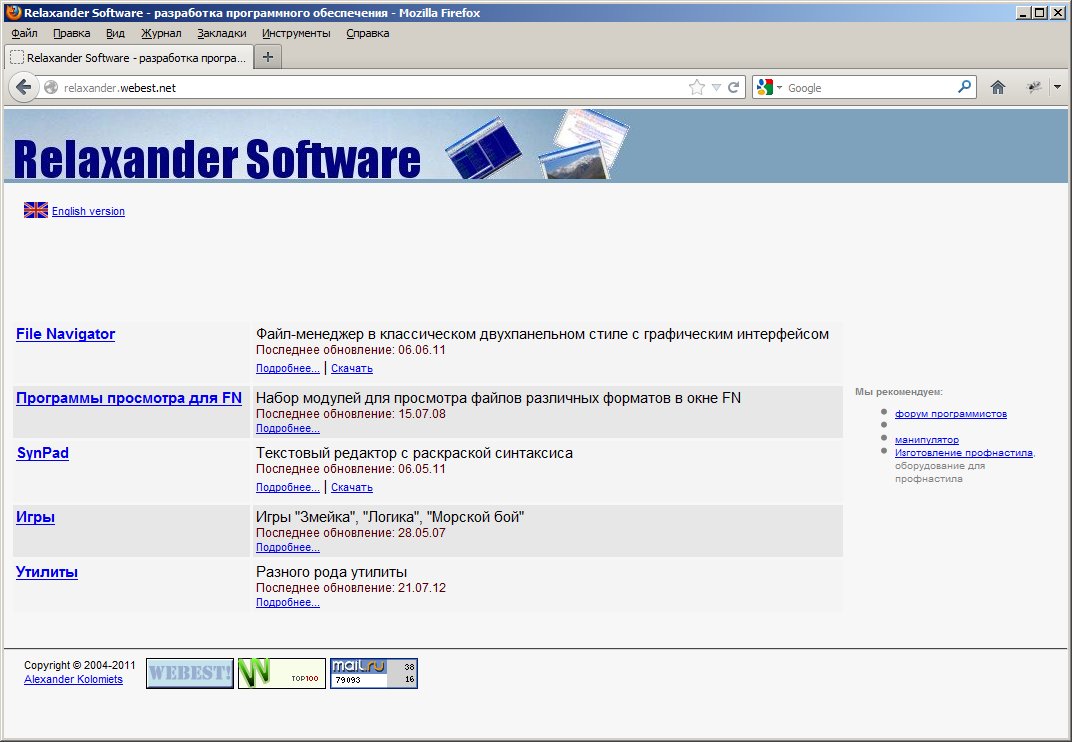Click the Google search engine icon
Viewport: 1072px width, 742px height.
[x=765, y=88]
